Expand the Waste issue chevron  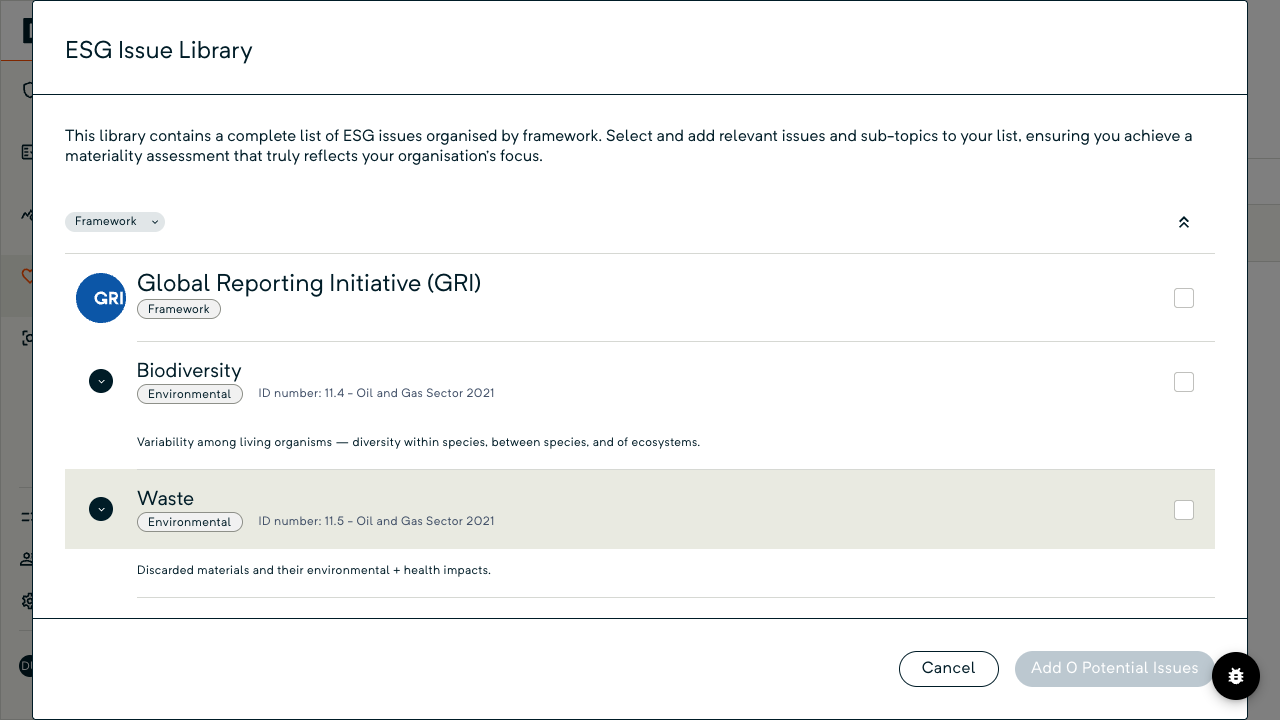(101, 509)
